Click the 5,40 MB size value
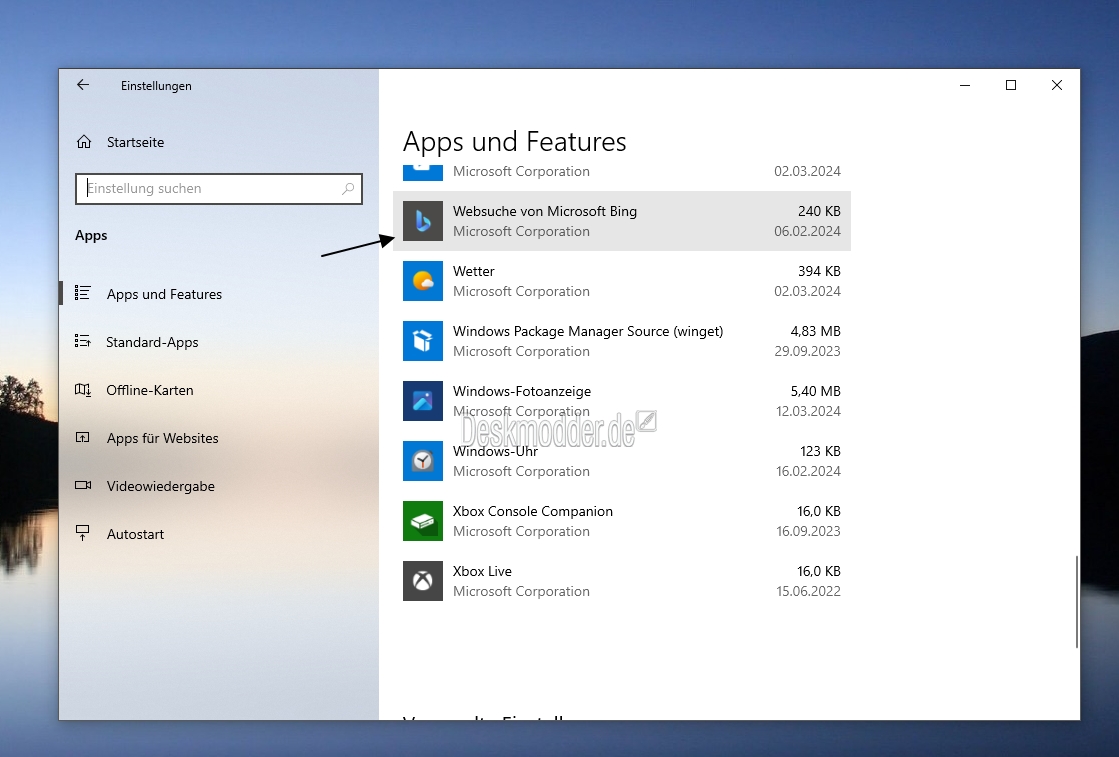Viewport: 1119px width, 757px height. [816, 391]
